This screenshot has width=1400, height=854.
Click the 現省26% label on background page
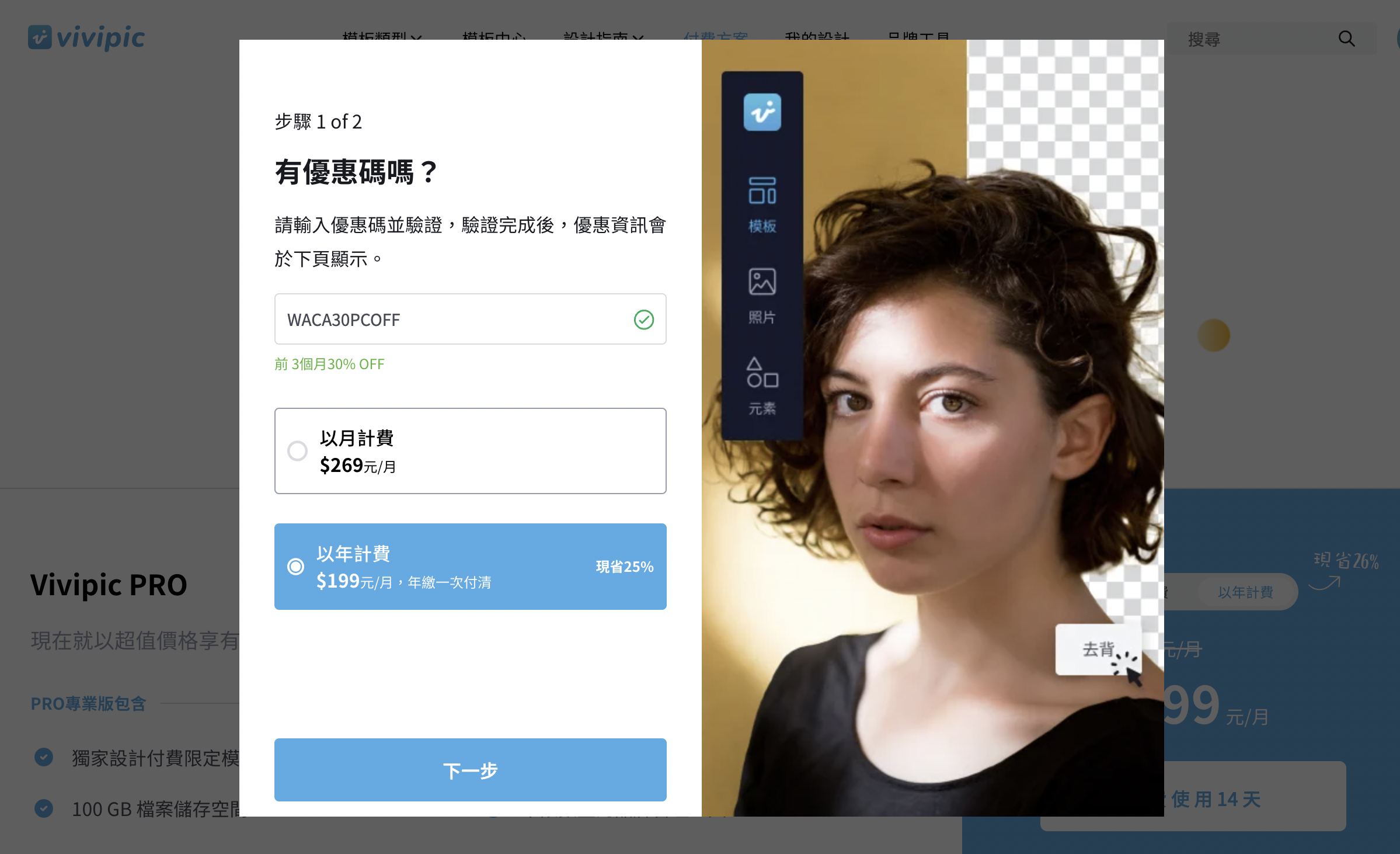(x=1346, y=561)
